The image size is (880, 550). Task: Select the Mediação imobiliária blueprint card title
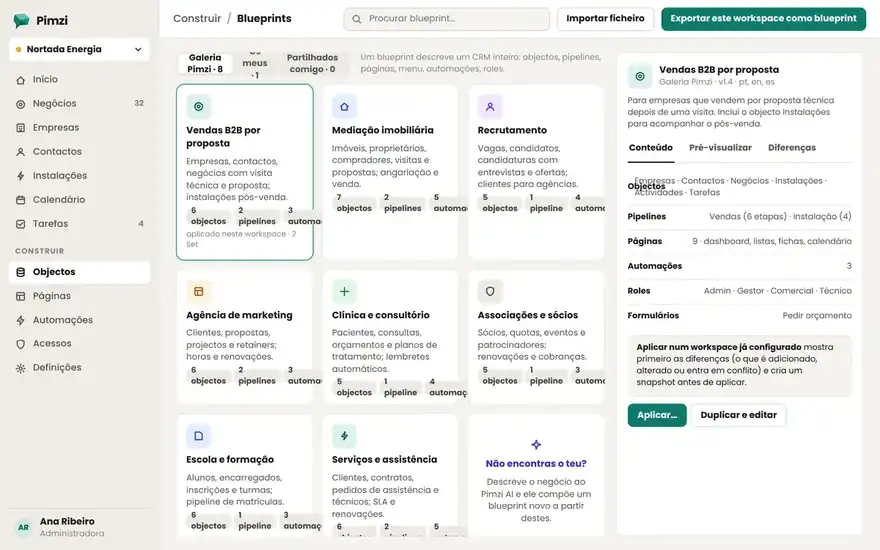(x=383, y=130)
